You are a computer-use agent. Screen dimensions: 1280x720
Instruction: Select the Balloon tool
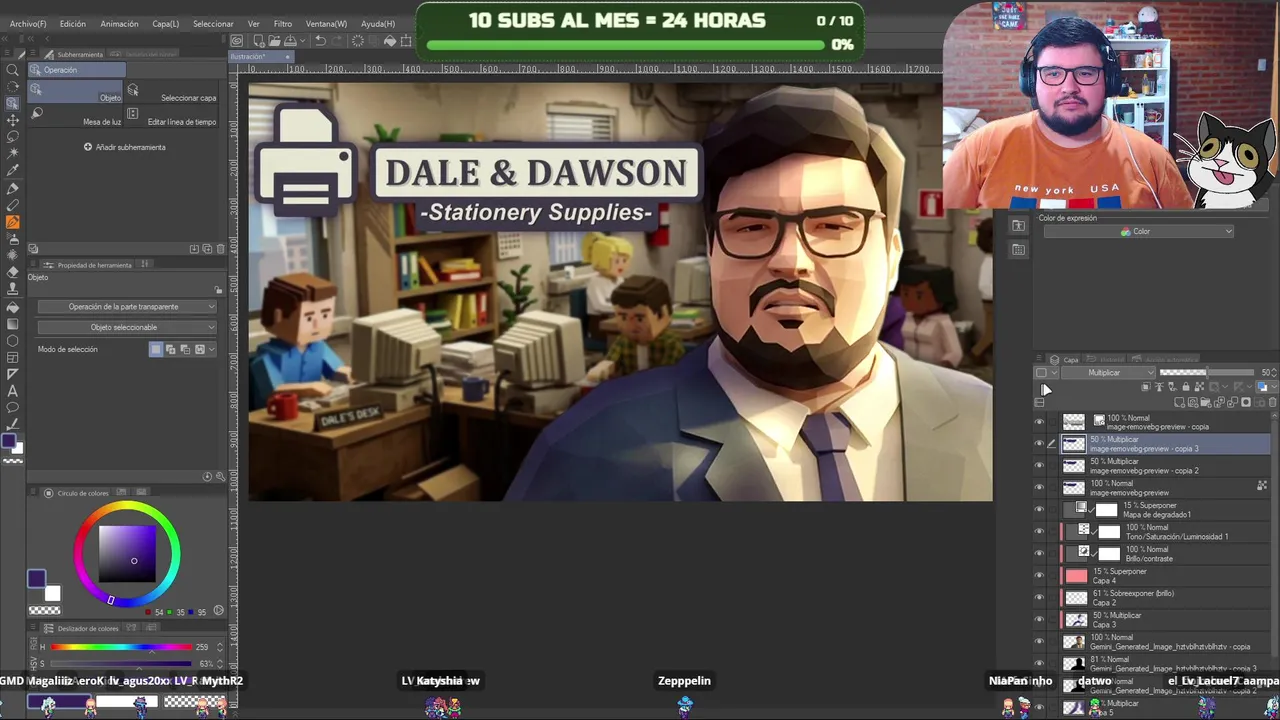13,408
